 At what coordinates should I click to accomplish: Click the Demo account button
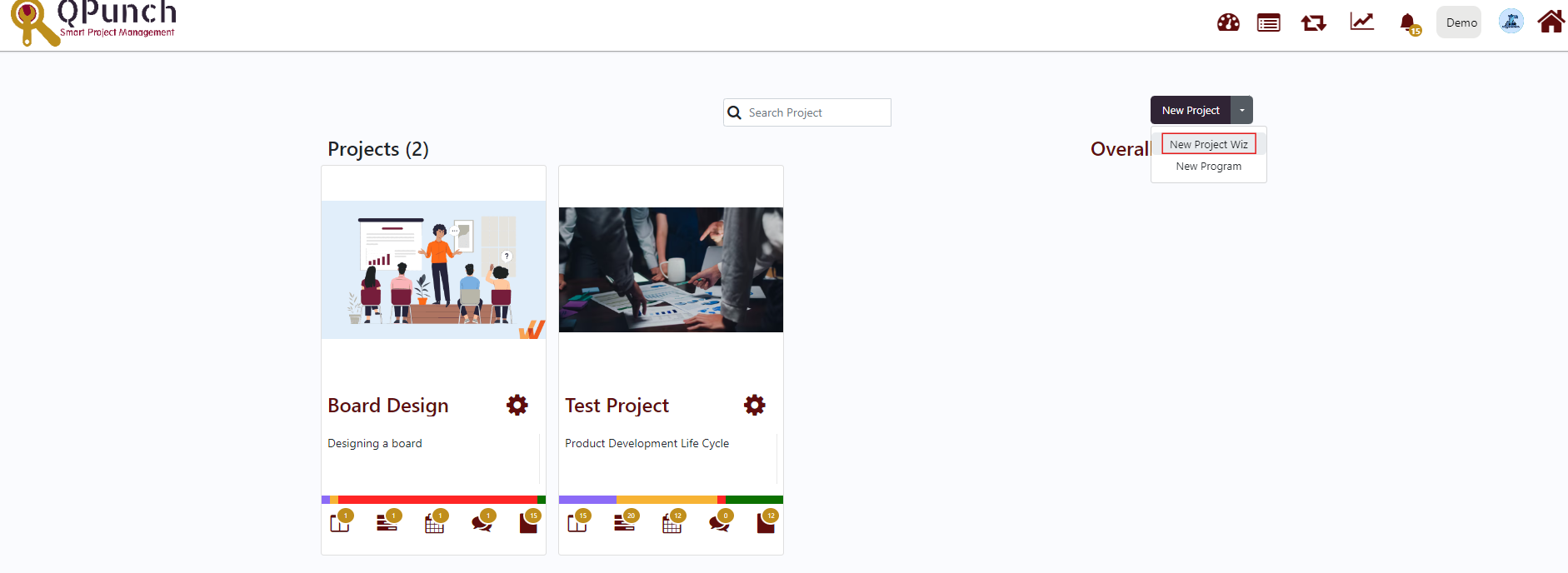tap(1460, 22)
